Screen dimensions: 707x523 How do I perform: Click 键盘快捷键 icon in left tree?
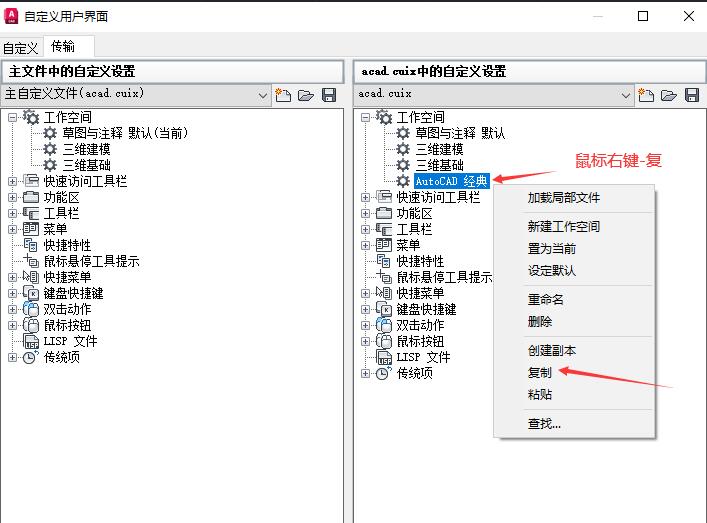tap(31, 293)
